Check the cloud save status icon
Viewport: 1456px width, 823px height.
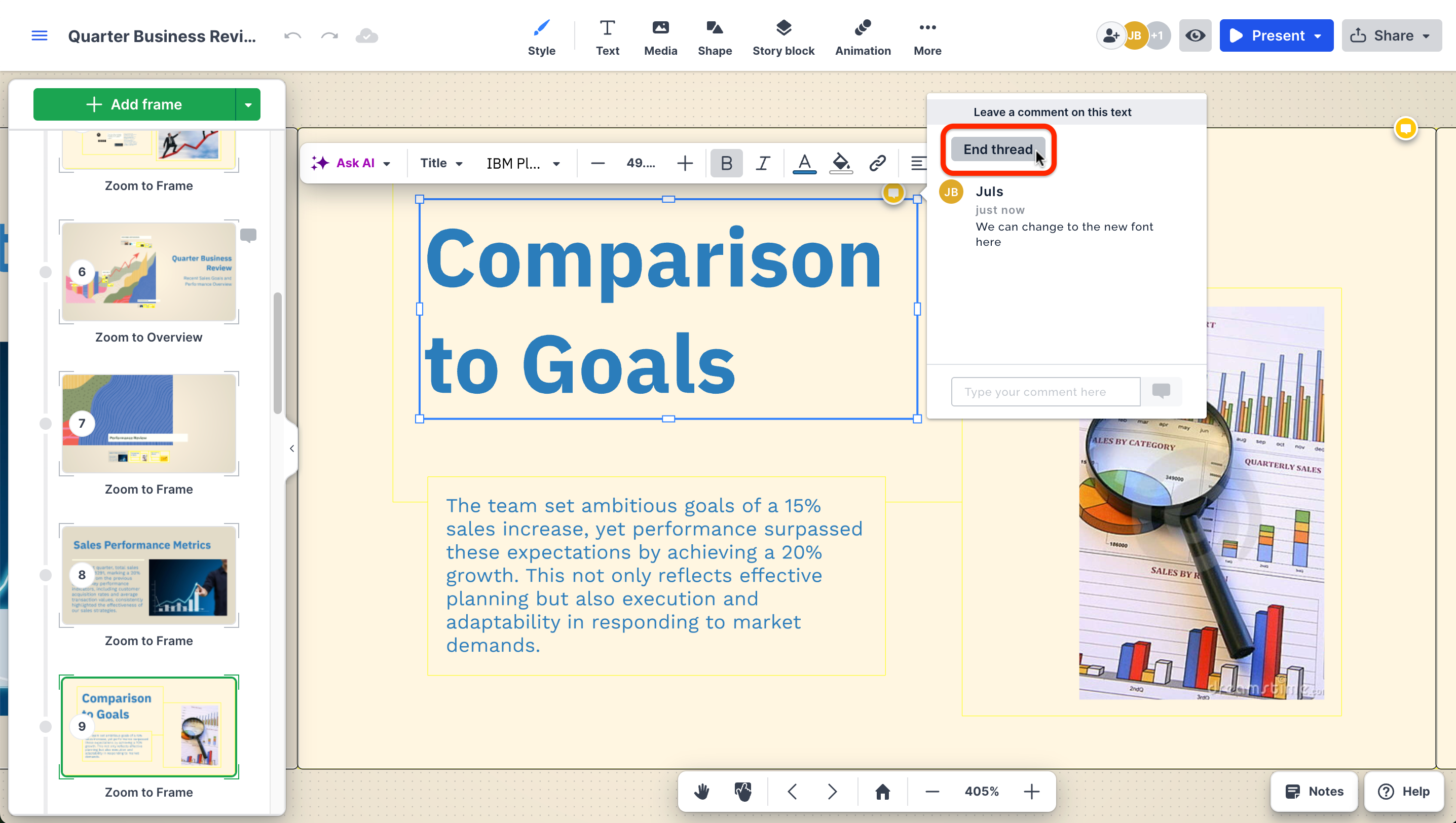[x=366, y=35]
